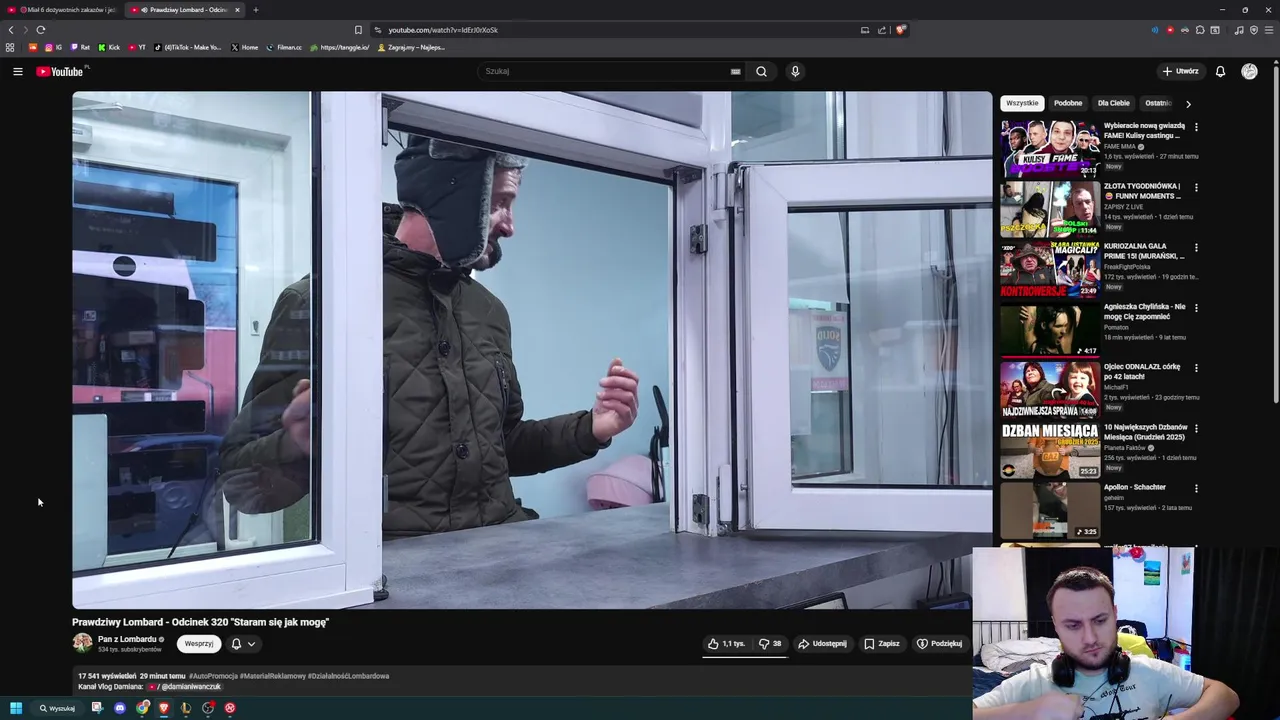
Task: Open the Brave Shields lion icon
Action: [900, 30]
